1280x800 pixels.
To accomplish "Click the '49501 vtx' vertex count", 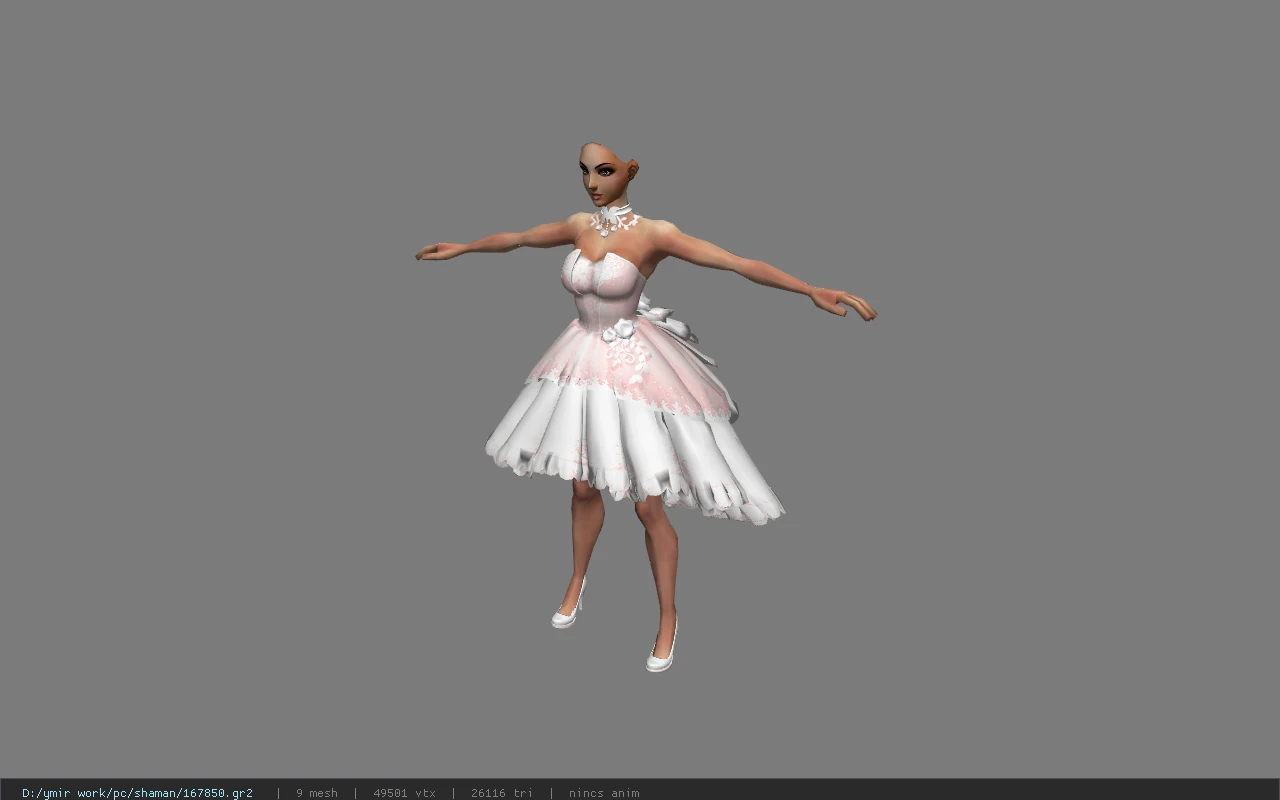I will point(404,793).
